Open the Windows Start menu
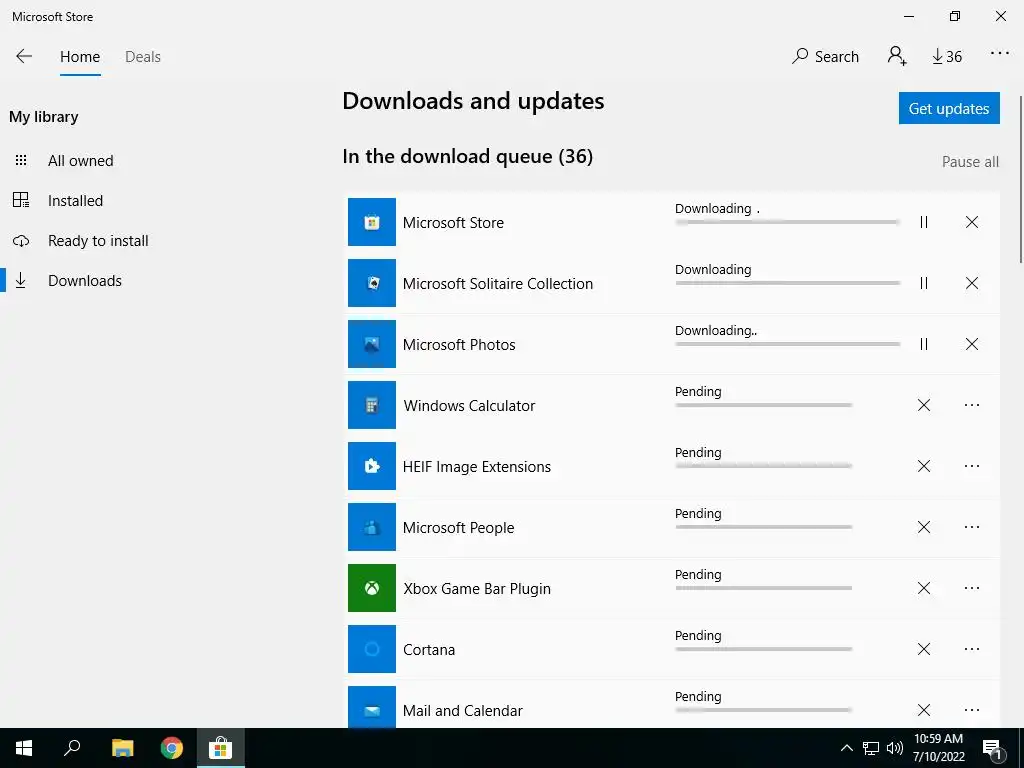This screenshot has height=768, width=1024. (24, 748)
